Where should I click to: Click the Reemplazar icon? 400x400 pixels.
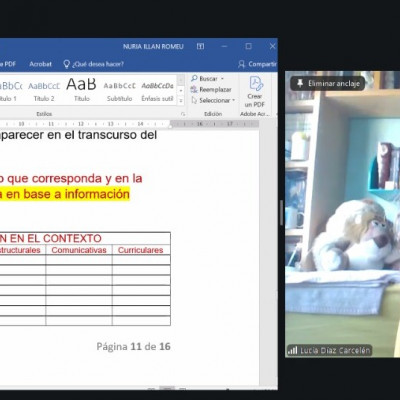coord(194,89)
